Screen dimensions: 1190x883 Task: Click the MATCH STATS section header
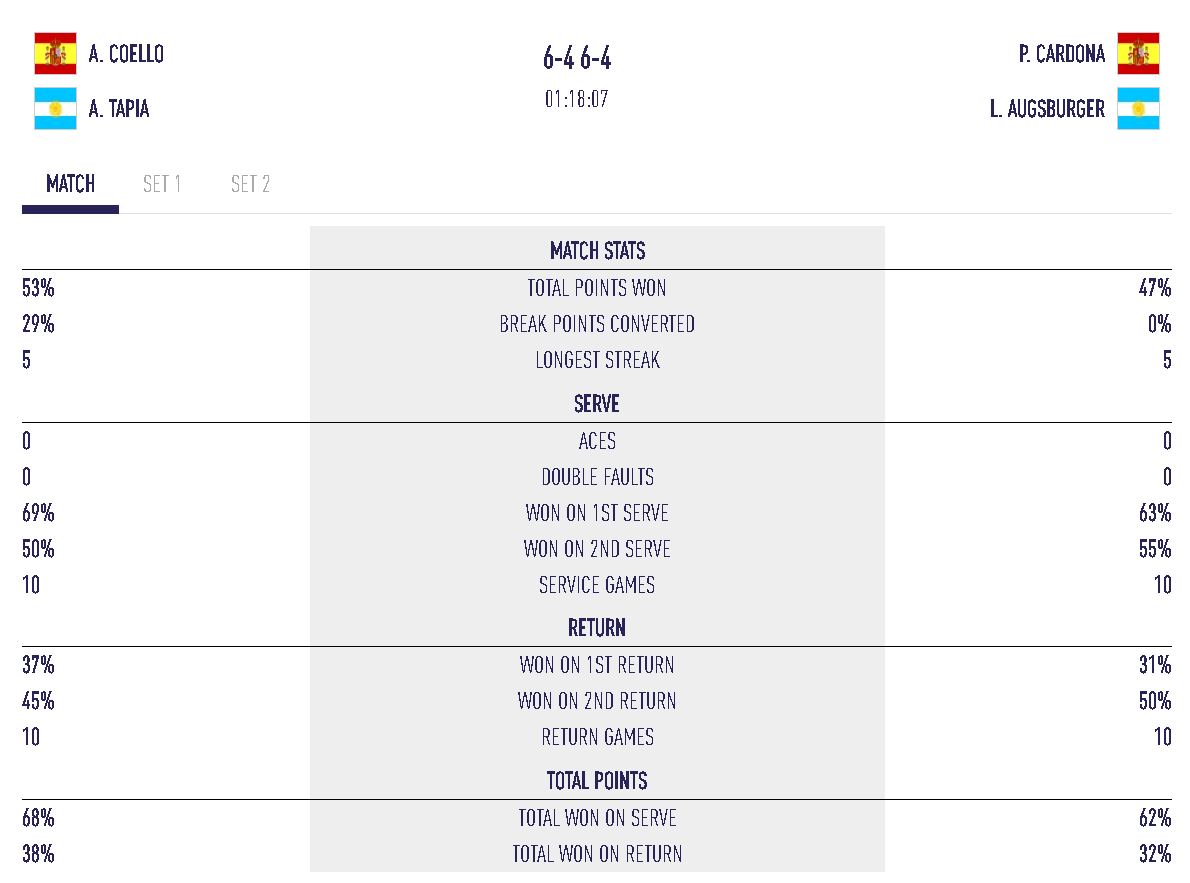tap(597, 251)
